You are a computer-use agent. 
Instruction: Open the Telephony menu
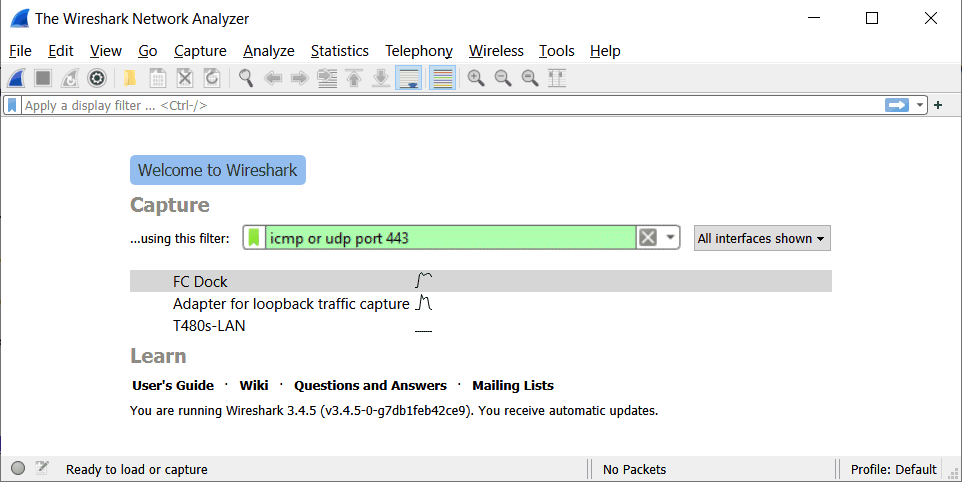(418, 51)
